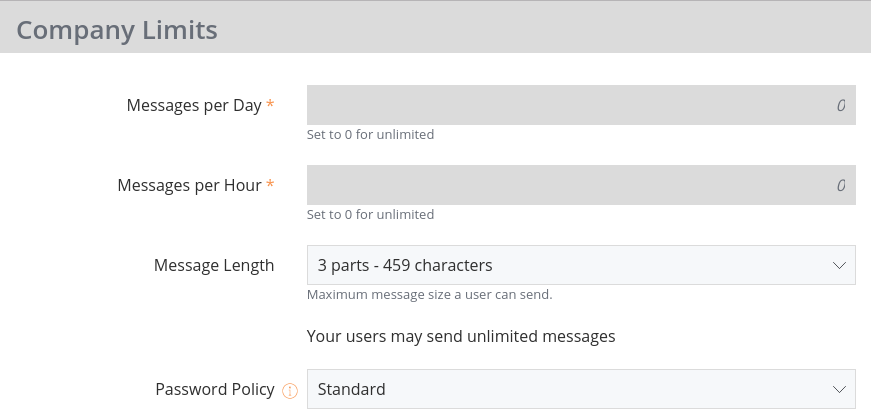Click the asterisk beside Messages per Hour

pyautogui.click(x=270, y=185)
